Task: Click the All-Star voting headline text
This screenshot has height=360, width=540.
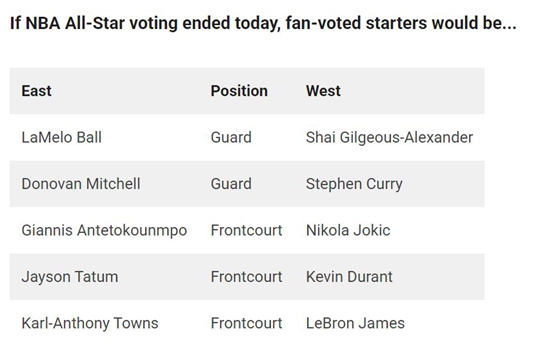Action: pyautogui.click(x=263, y=23)
